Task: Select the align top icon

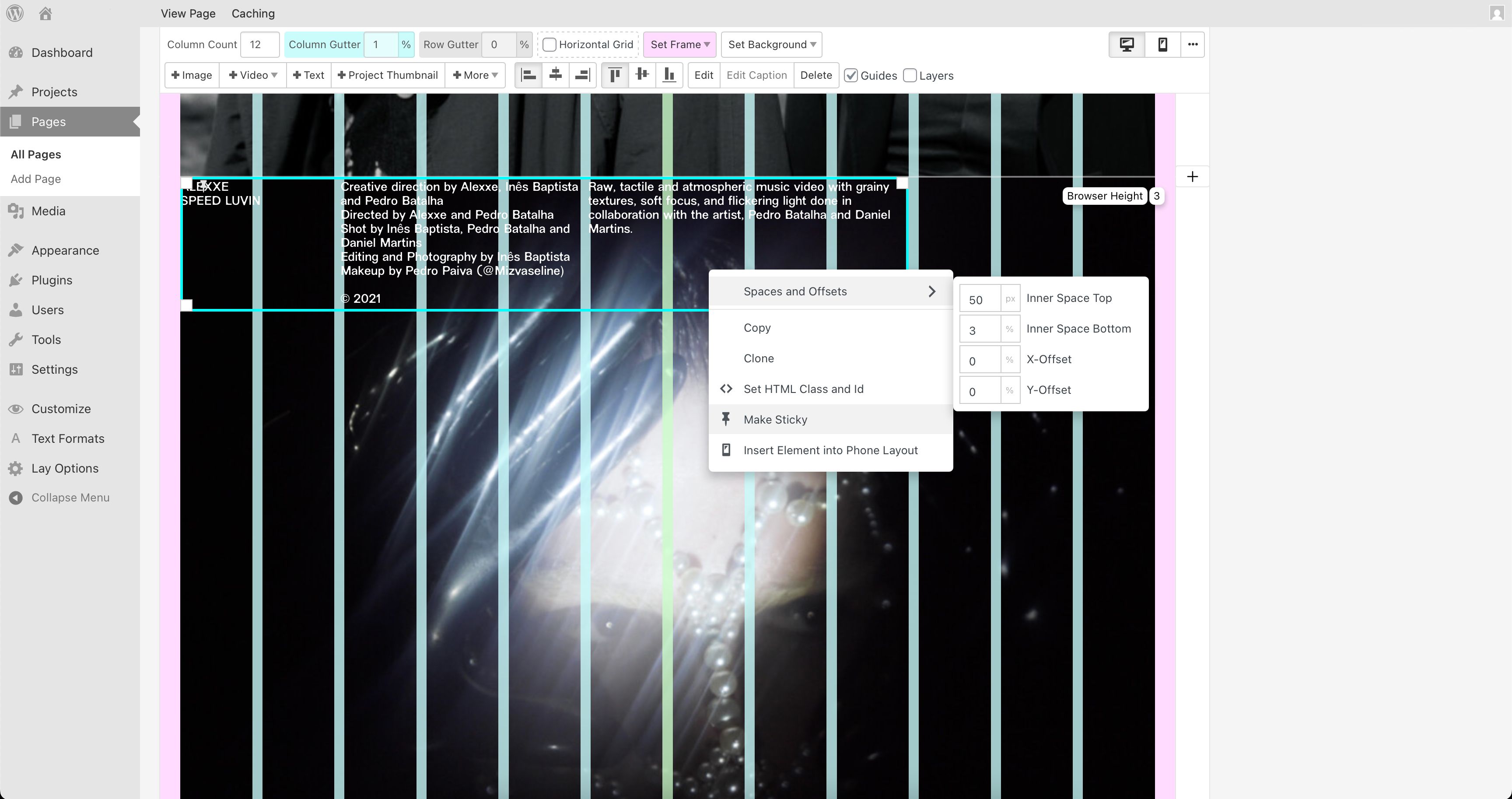Action: coord(615,75)
